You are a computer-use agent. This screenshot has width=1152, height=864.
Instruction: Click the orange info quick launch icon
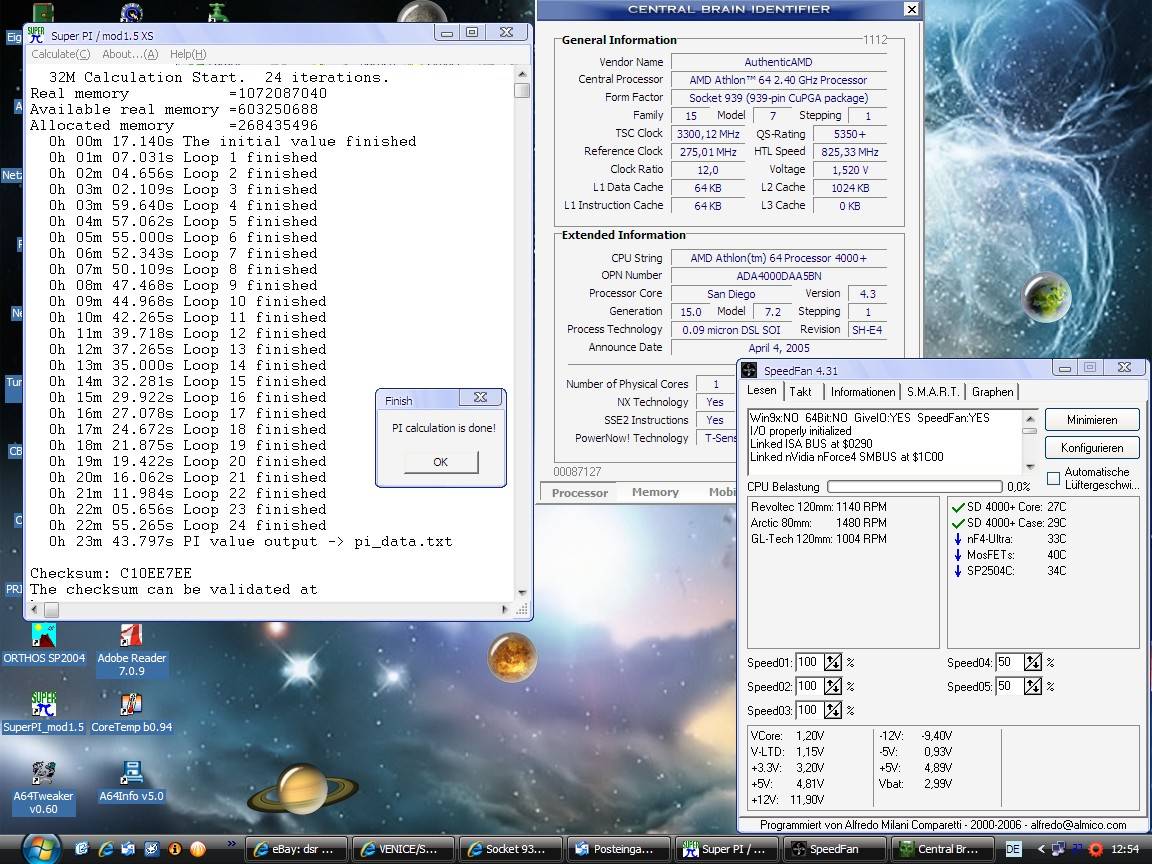pyautogui.click(x=175, y=849)
